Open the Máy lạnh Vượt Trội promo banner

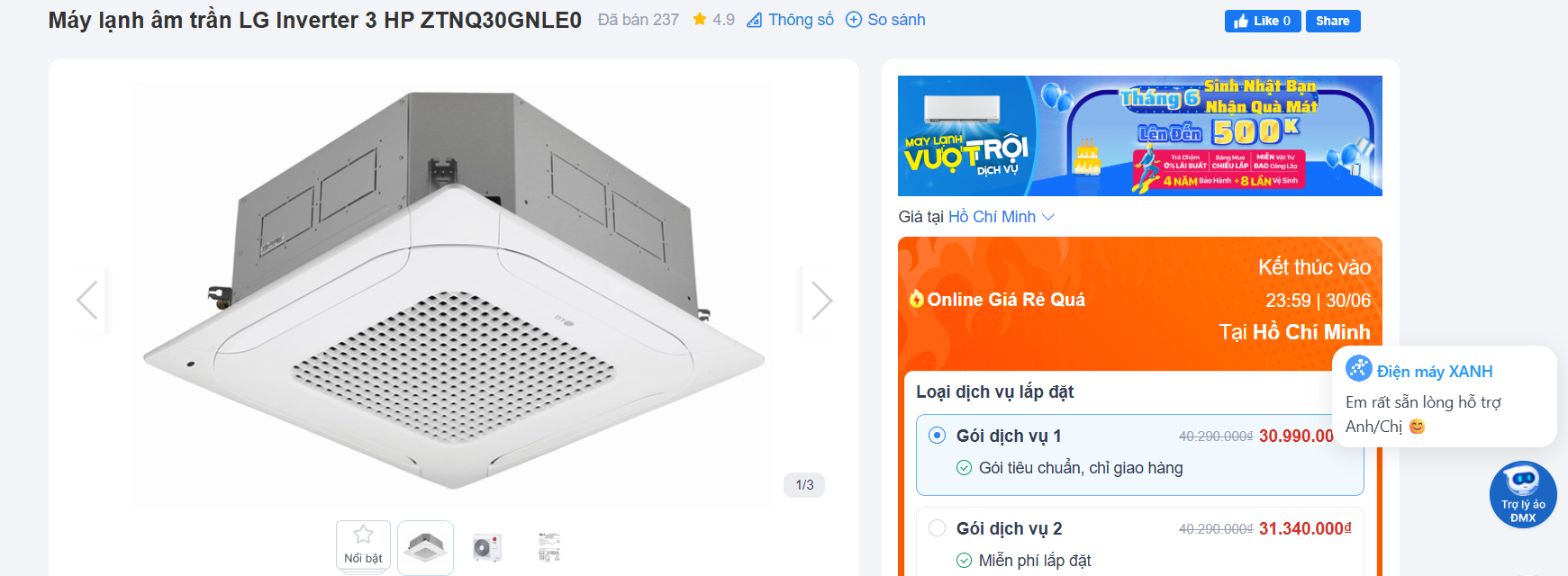(x=1139, y=136)
